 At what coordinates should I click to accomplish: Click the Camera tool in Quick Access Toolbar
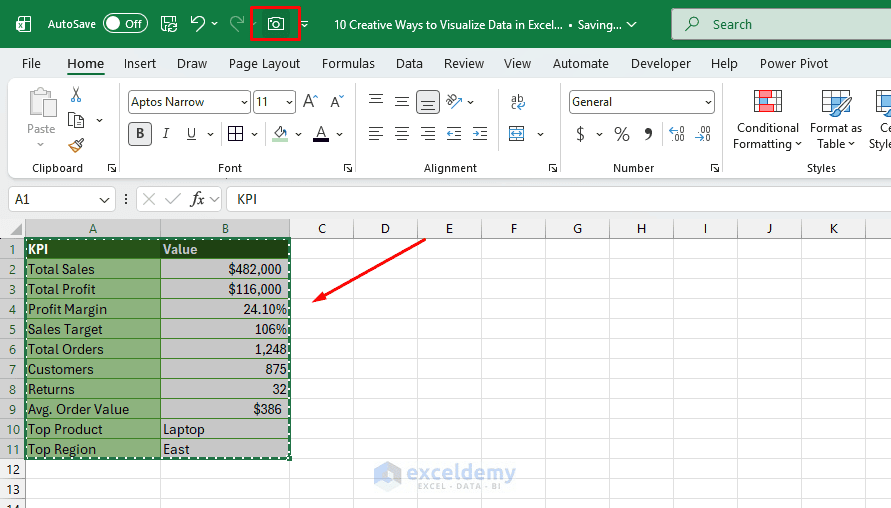(x=276, y=24)
